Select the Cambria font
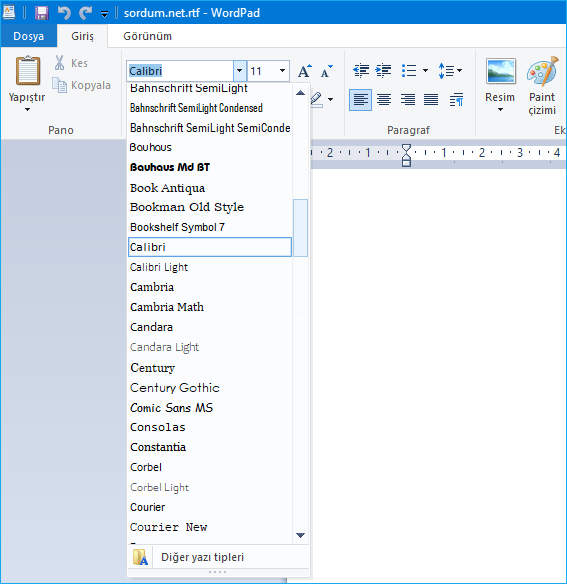This screenshot has height=584, width=567. (x=210, y=287)
